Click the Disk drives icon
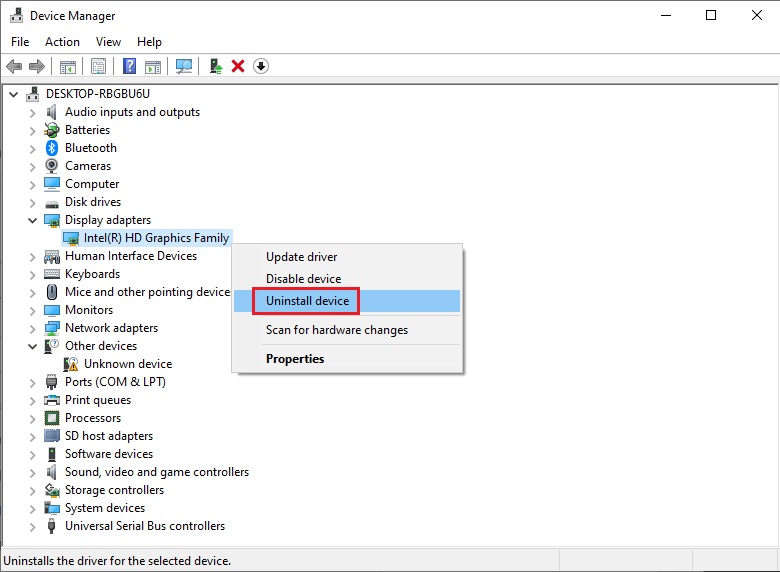 click(x=52, y=203)
